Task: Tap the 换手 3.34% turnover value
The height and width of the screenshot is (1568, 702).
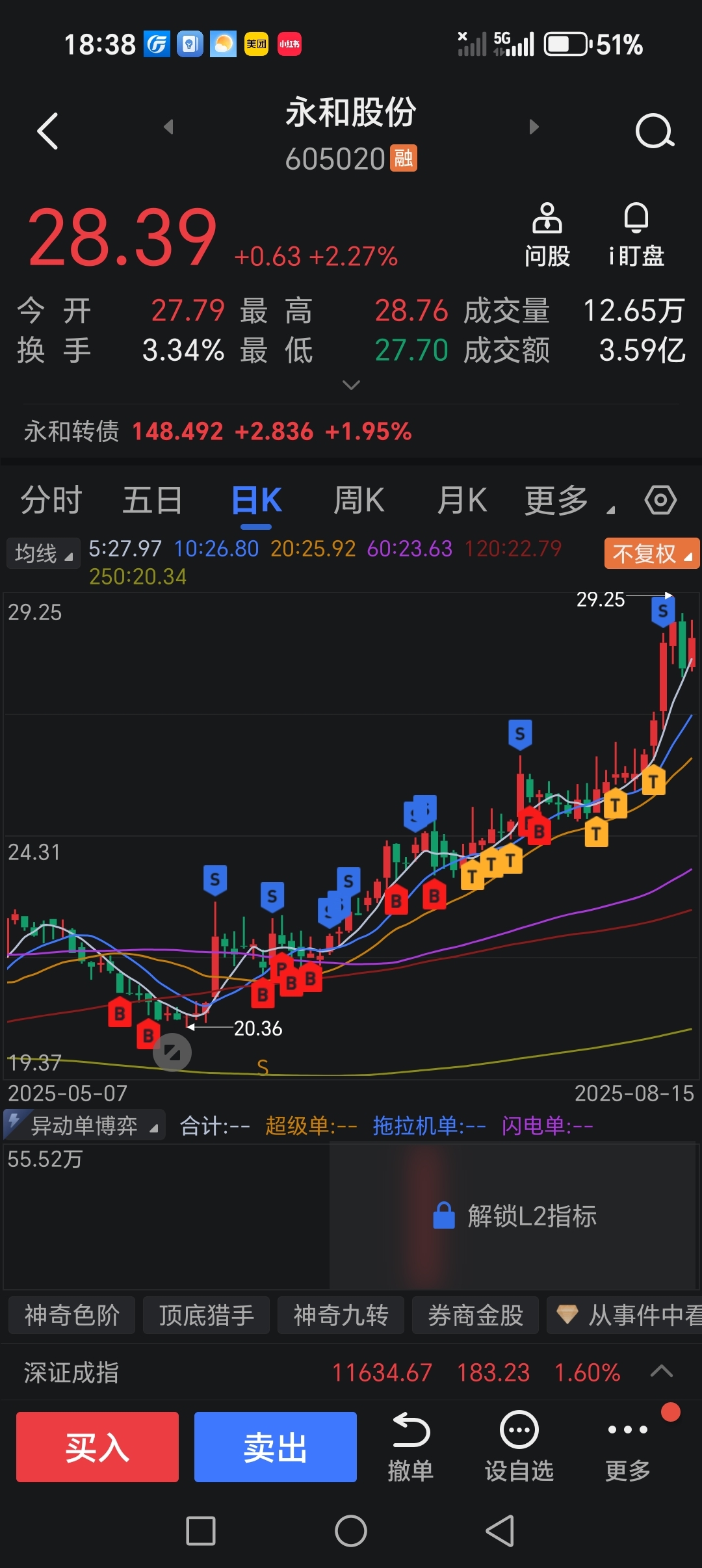Action: pyautogui.click(x=183, y=350)
